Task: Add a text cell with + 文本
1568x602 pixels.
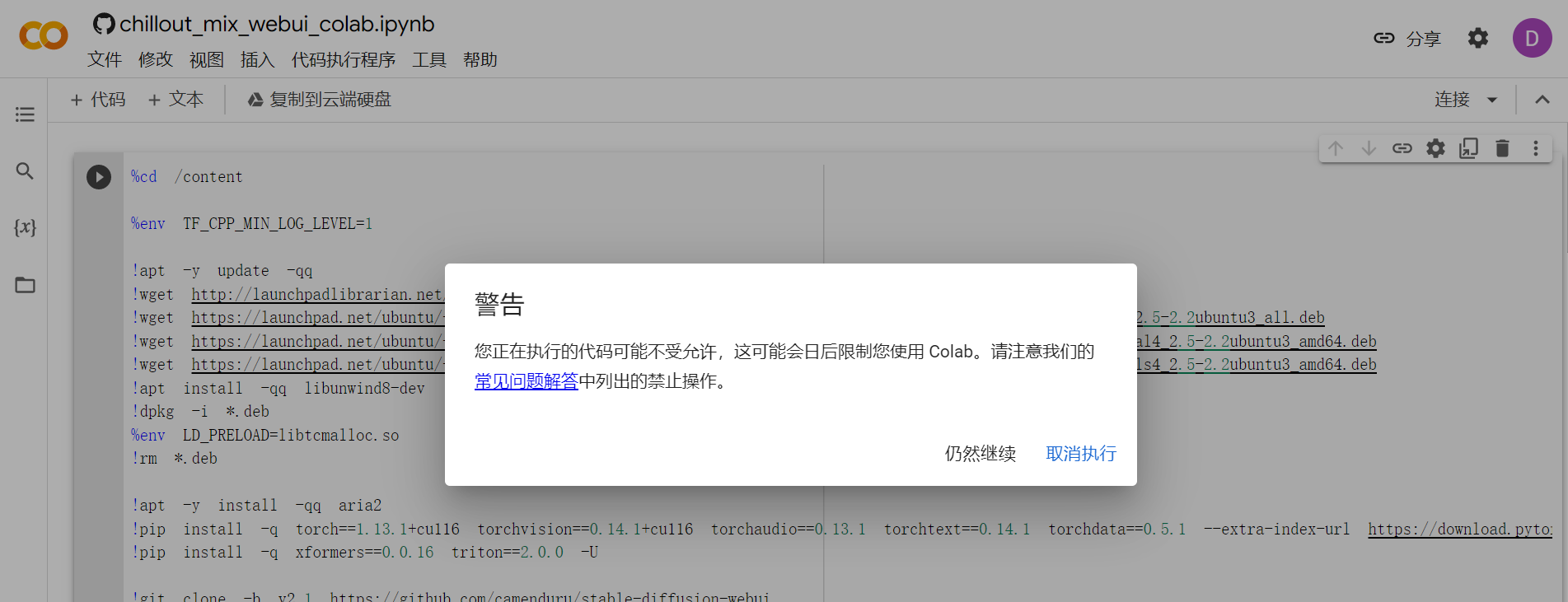Action: point(176,100)
